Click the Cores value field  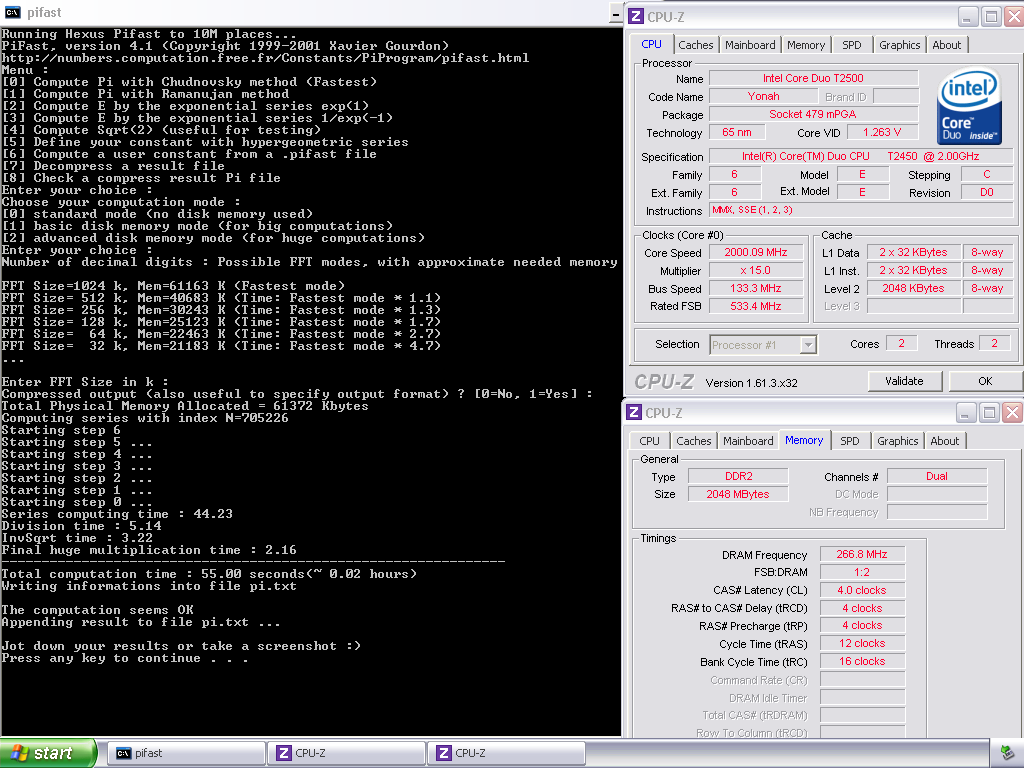(901, 344)
